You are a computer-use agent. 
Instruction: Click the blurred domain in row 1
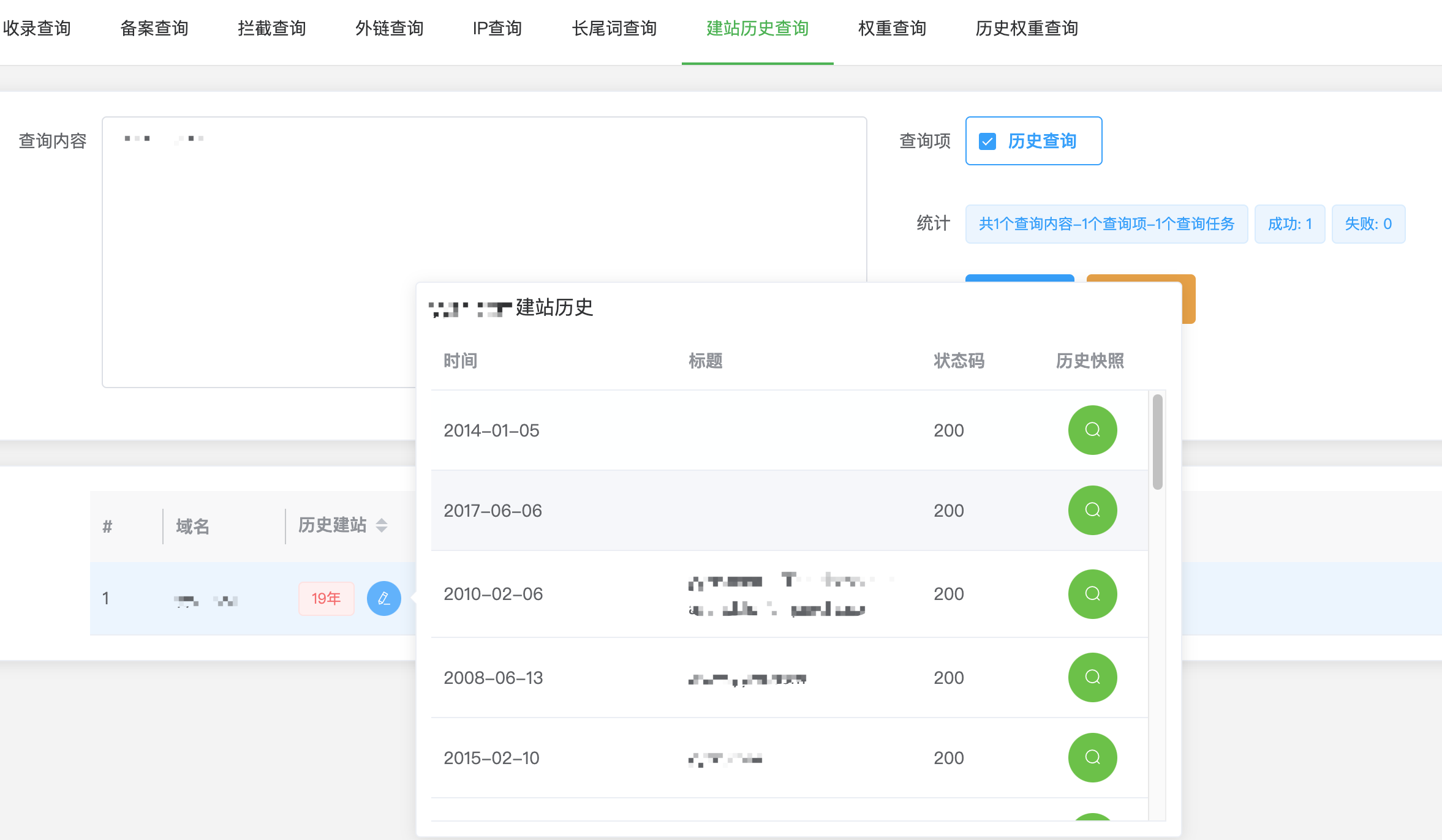point(206,601)
